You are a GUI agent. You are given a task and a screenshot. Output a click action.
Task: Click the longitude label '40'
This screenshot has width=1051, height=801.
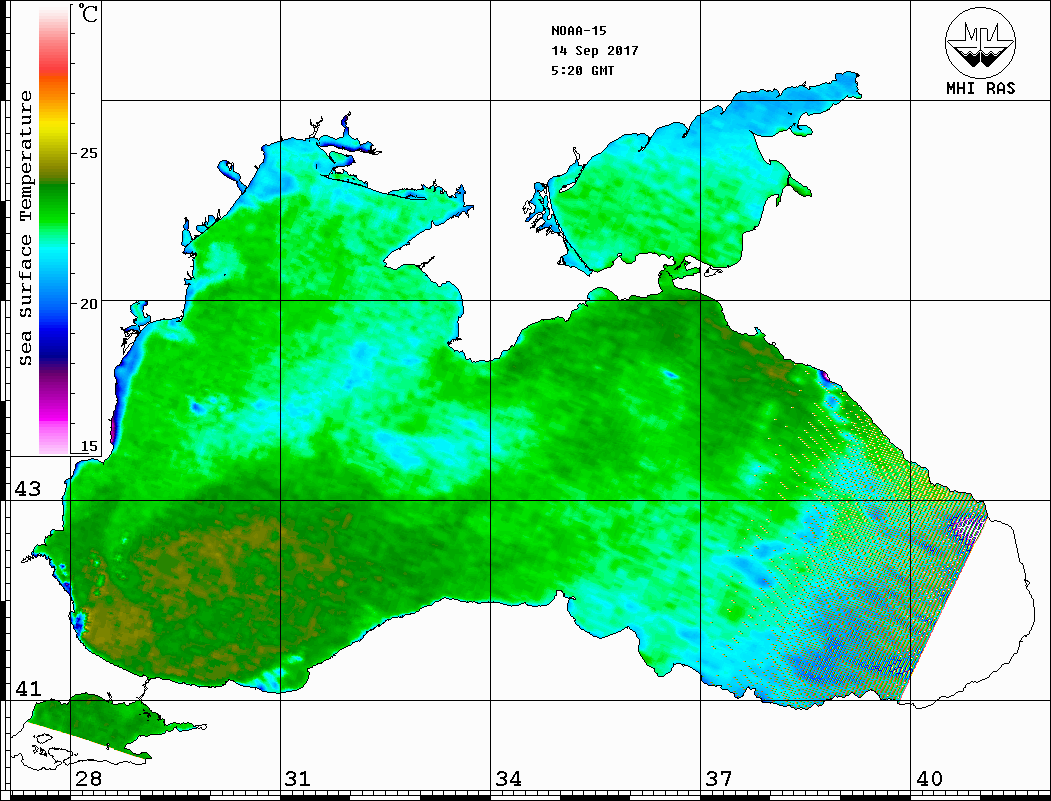point(929,778)
